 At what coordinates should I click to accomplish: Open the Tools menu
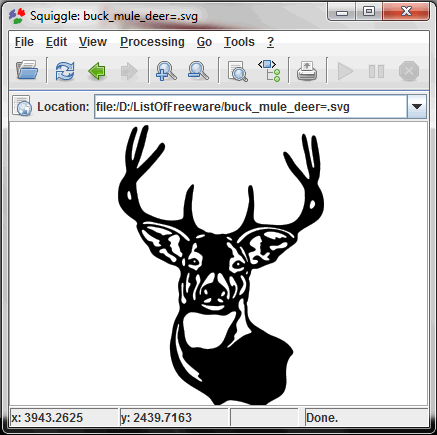pyautogui.click(x=239, y=42)
